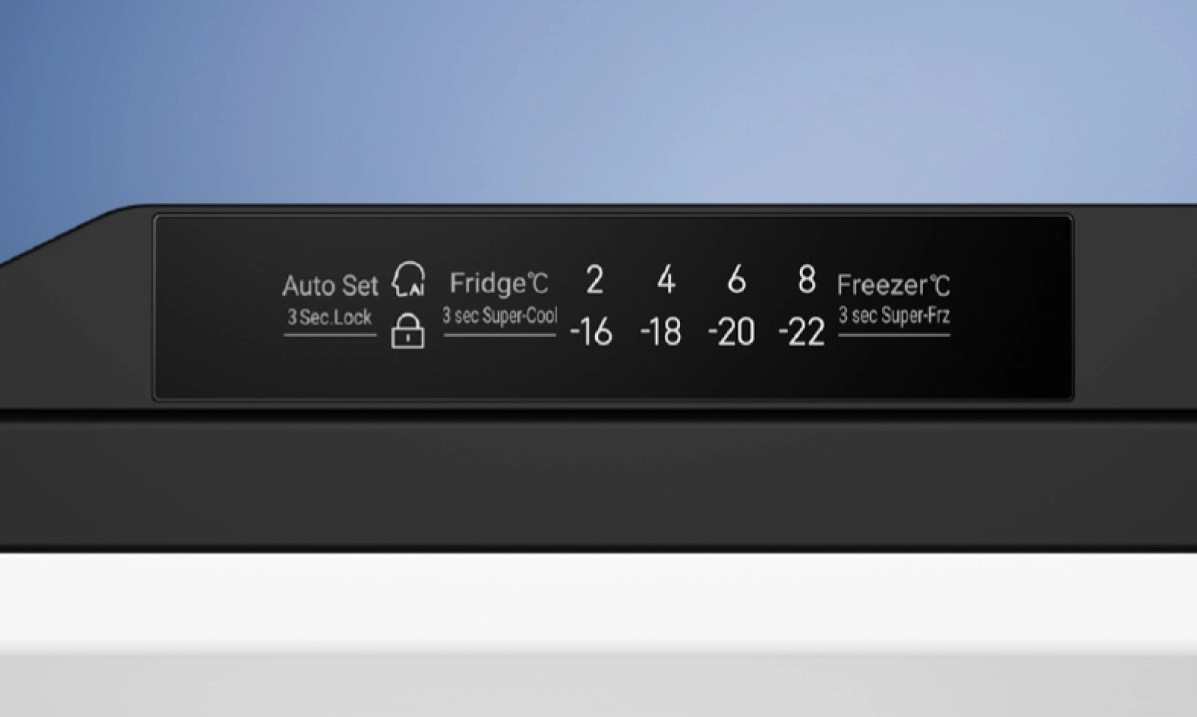Viewport: 1197px width, 717px height.
Task: Tap the 3 Sec. Lock label
Action: point(330,317)
